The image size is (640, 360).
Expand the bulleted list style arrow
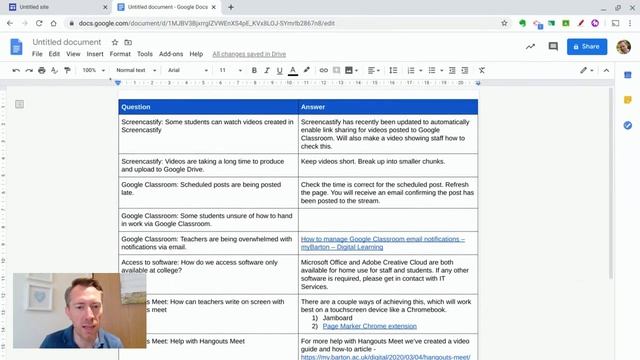pyautogui.click(x=441, y=71)
